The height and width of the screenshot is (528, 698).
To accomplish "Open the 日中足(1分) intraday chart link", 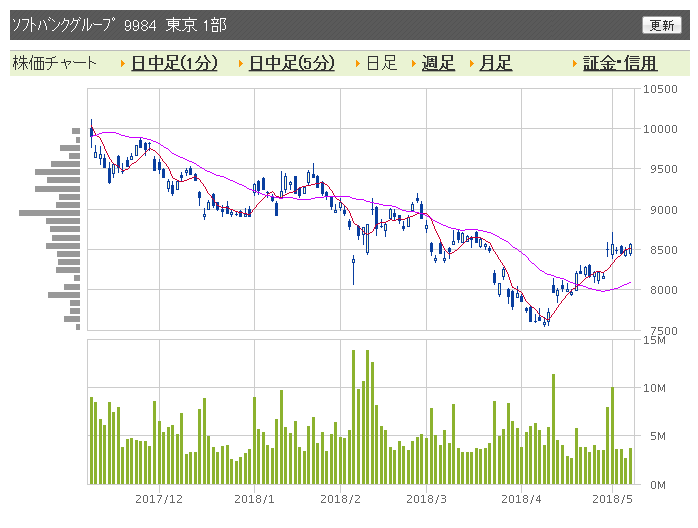I will [x=174, y=63].
